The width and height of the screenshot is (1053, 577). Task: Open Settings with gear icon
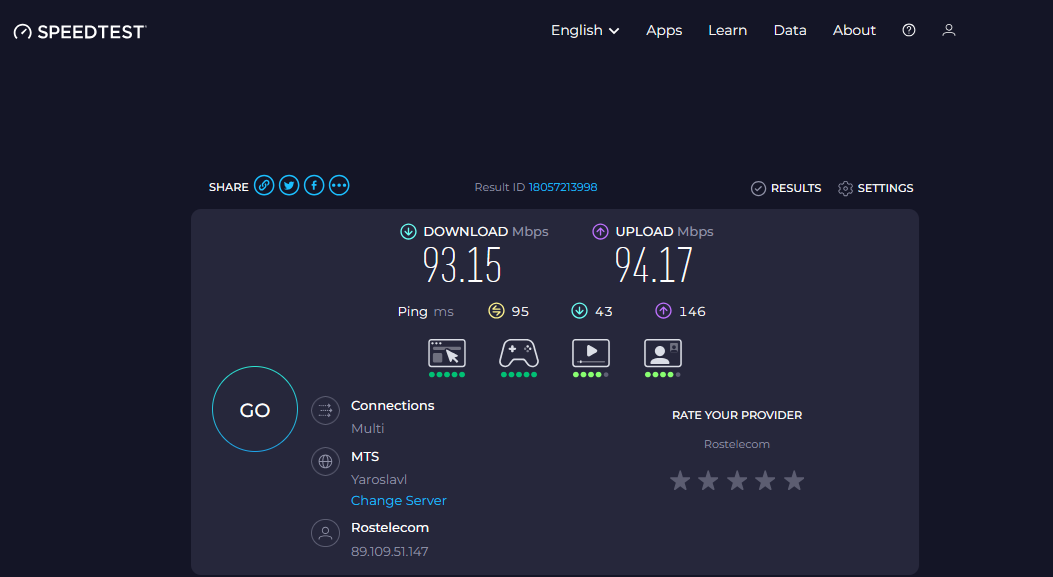tap(876, 188)
